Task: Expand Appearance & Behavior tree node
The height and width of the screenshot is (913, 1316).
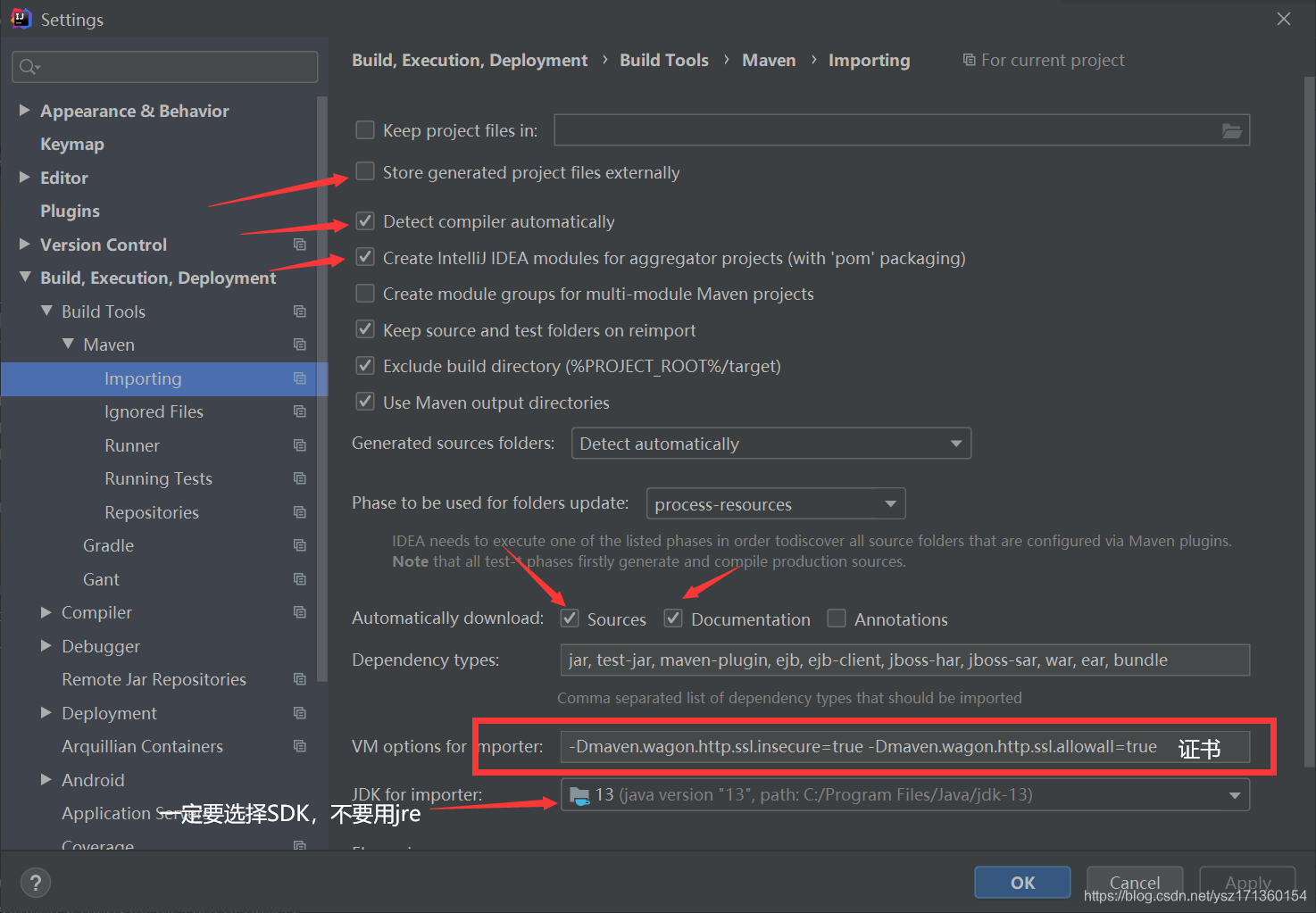Action: [x=25, y=110]
